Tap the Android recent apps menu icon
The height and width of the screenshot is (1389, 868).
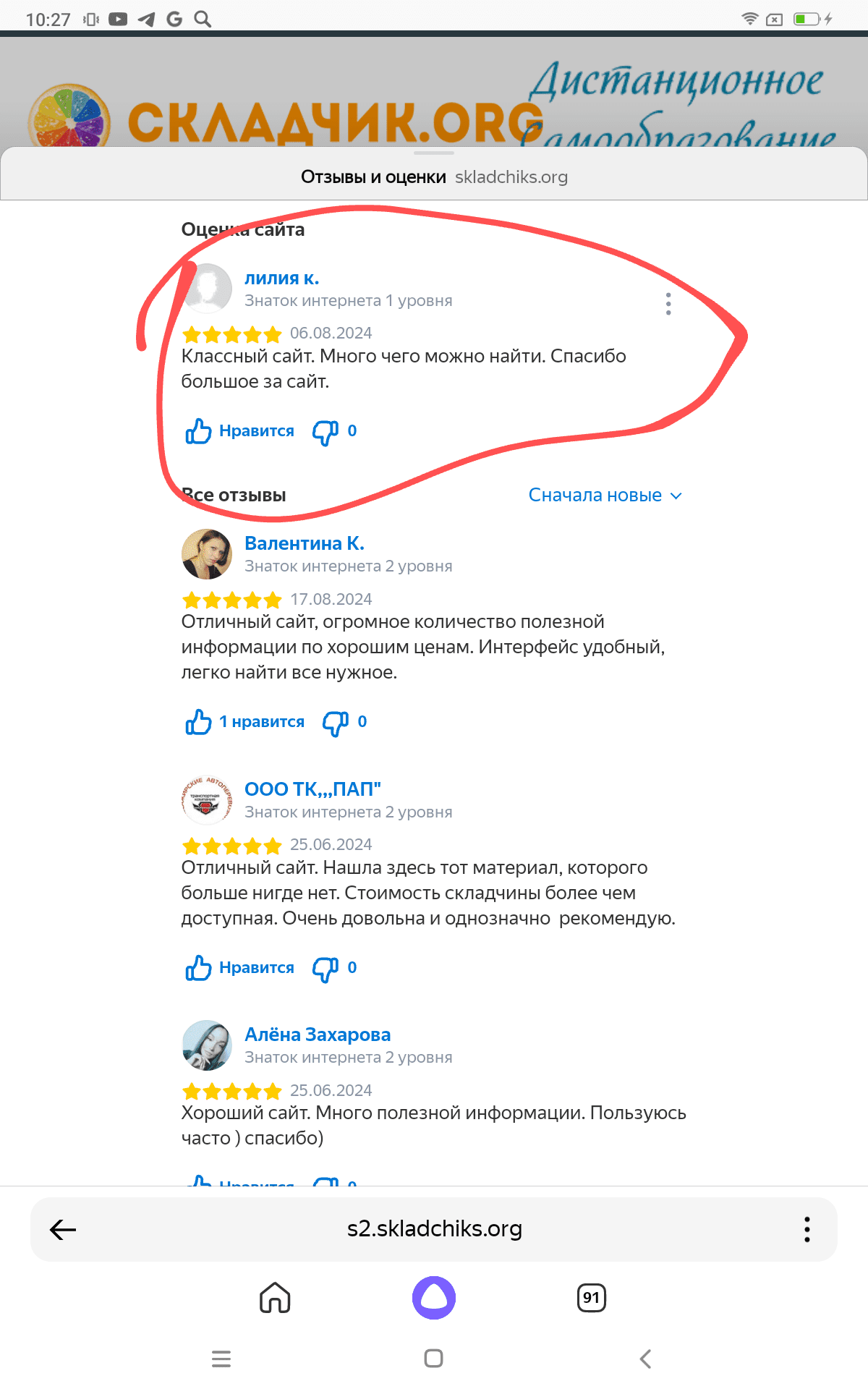[221, 1359]
